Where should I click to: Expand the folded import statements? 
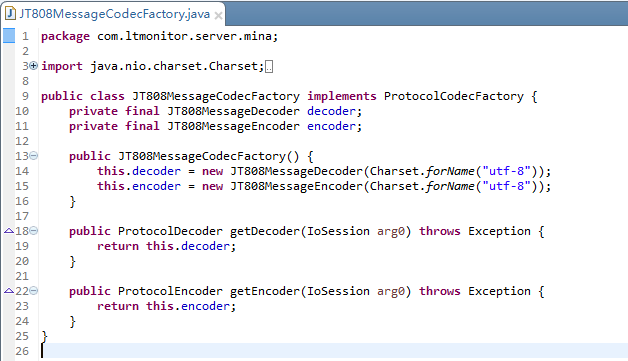[x=34, y=65]
